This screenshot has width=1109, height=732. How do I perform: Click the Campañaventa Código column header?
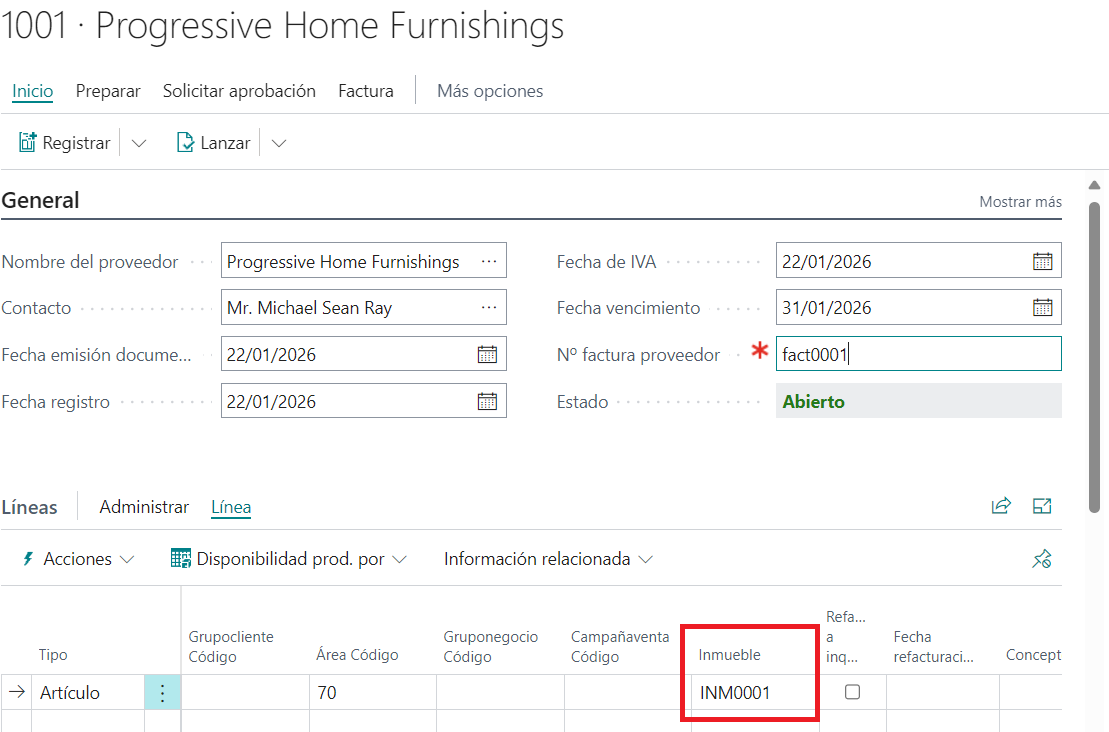(620, 646)
